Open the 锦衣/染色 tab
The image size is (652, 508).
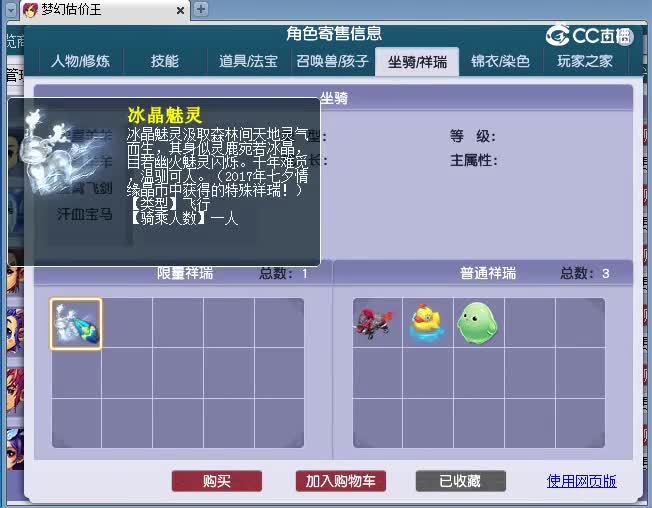(x=501, y=62)
